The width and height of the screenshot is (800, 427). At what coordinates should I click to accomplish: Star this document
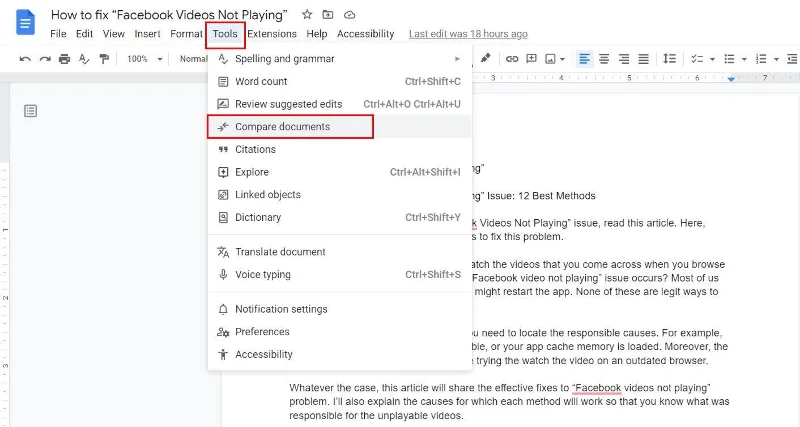point(307,15)
